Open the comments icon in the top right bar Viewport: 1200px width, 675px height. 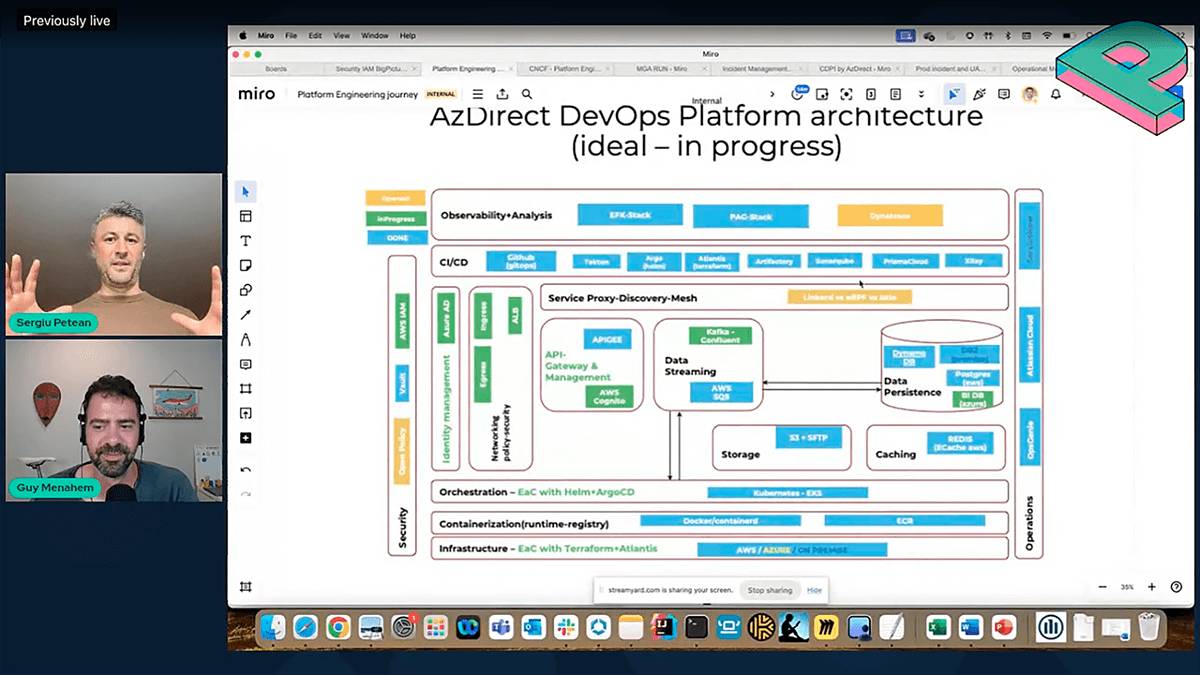pos(1004,94)
